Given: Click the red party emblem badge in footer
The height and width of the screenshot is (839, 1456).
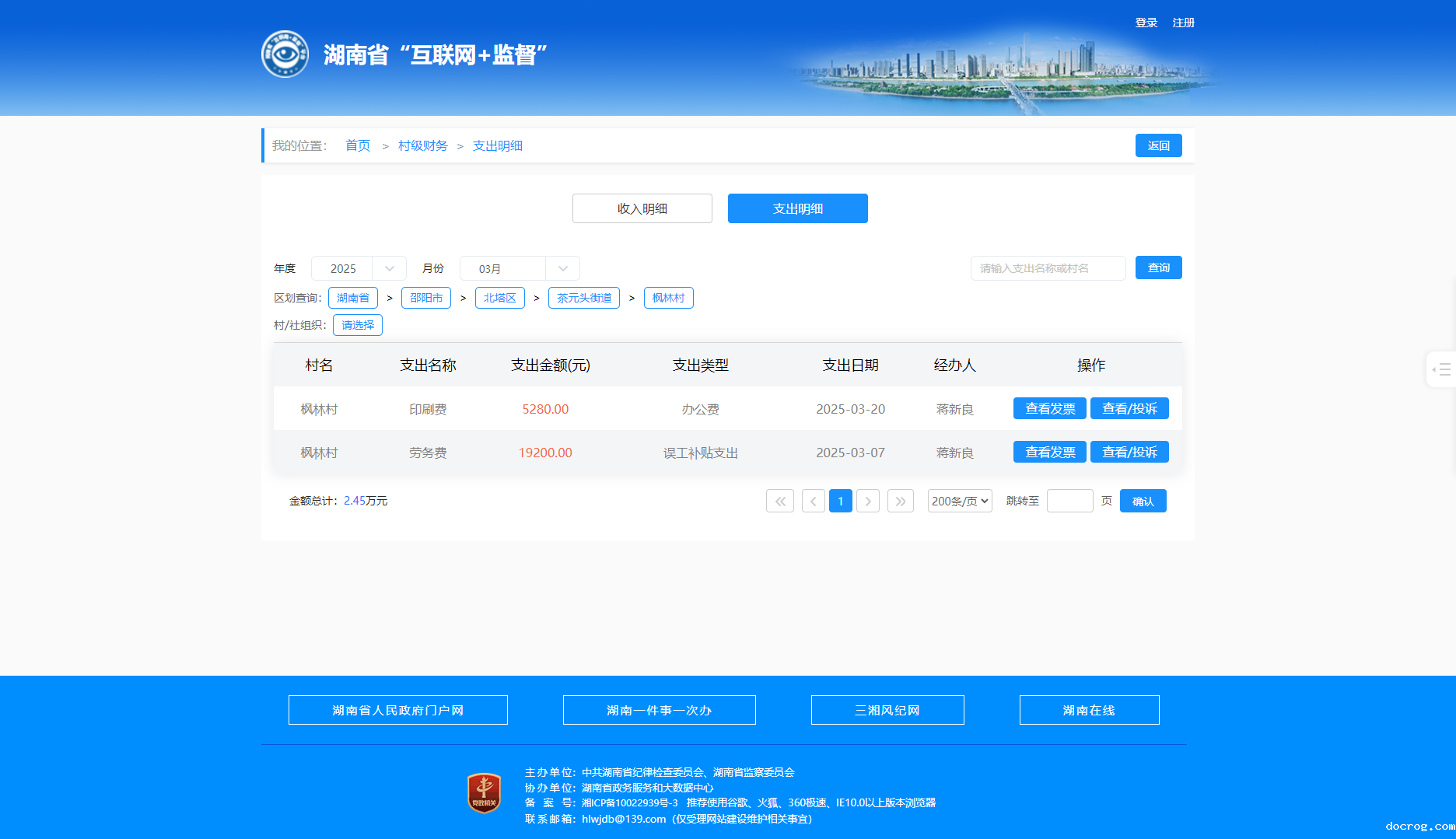Looking at the screenshot, I should [x=484, y=793].
